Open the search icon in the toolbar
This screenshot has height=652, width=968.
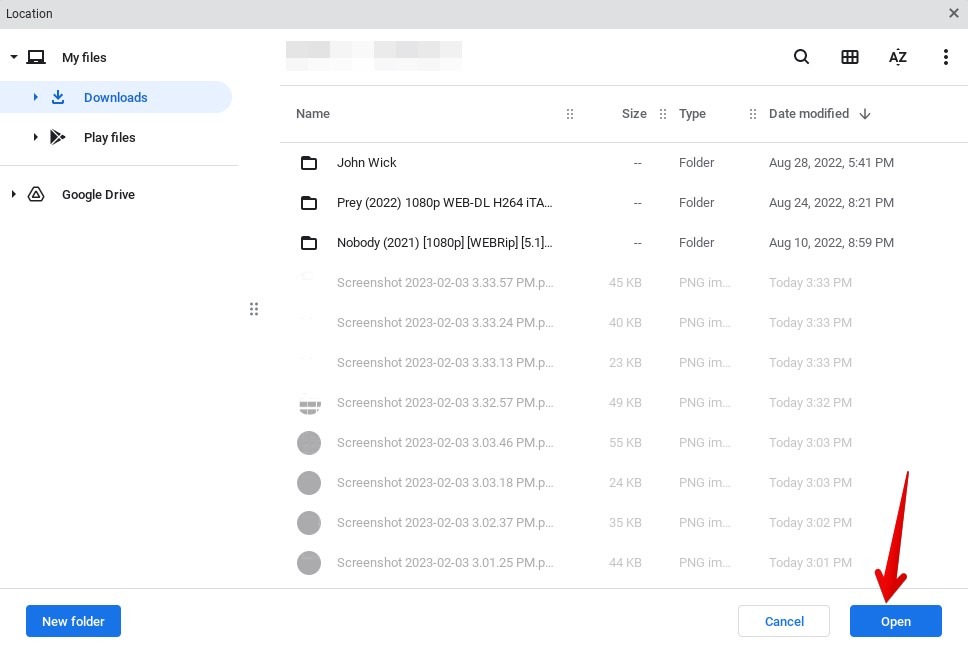tap(801, 57)
